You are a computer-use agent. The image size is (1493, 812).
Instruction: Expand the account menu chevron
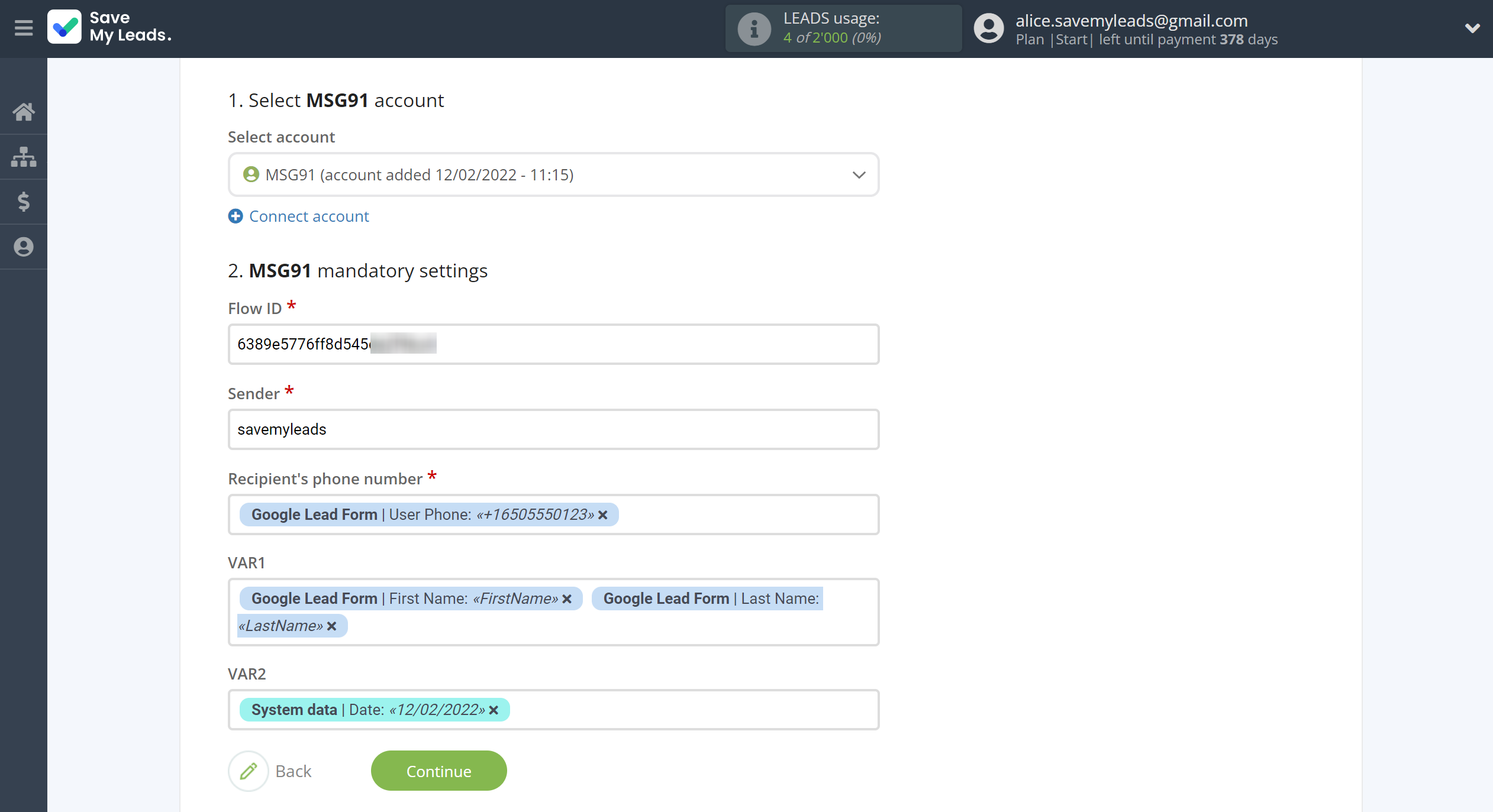(1472, 28)
